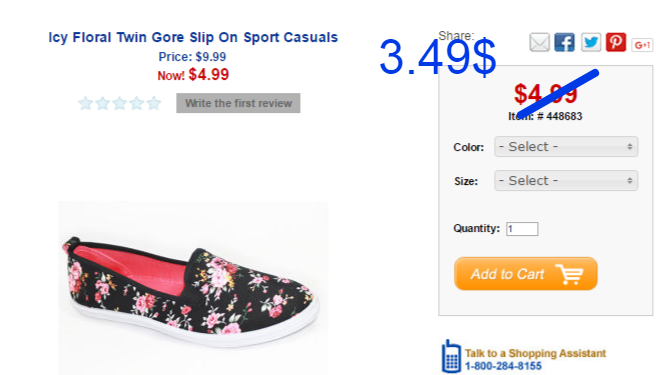This screenshot has height=375, width=656.
Task: Tweet this product with Twitter icon
Action: pyautogui.click(x=591, y=42)
